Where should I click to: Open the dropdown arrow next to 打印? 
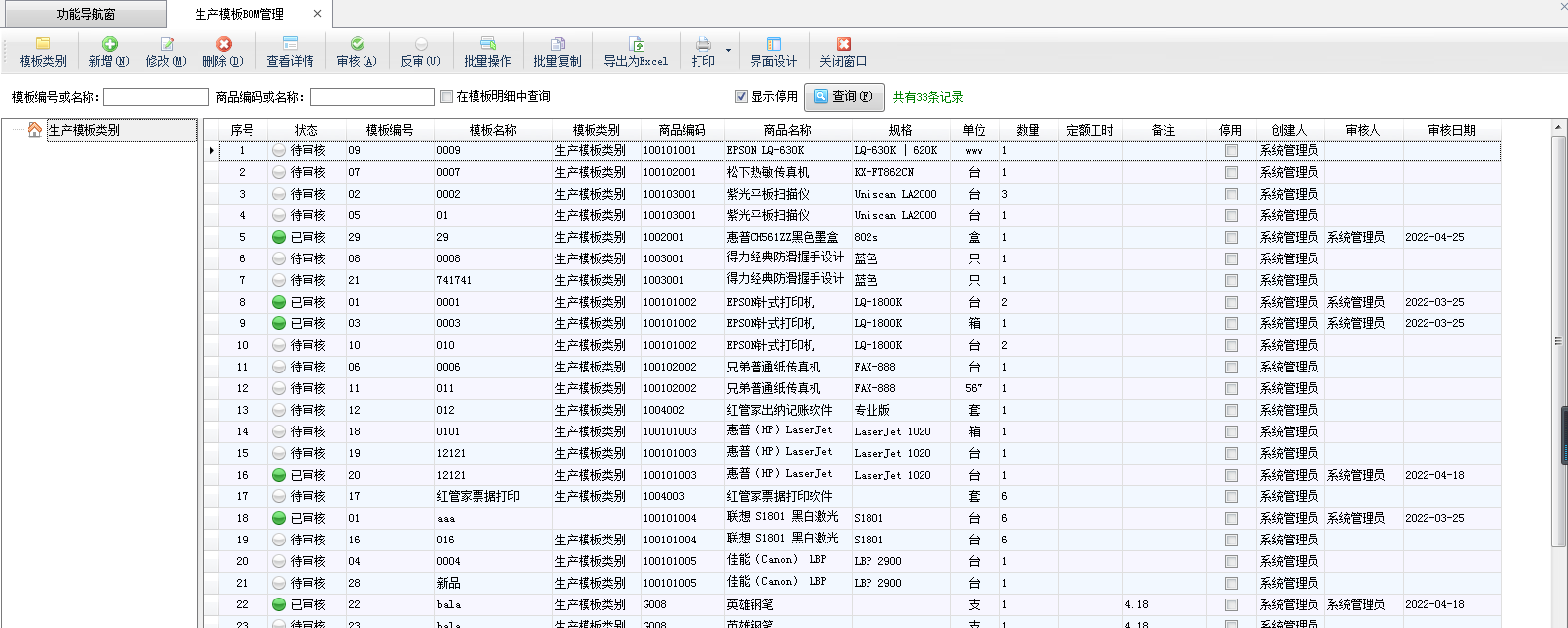[728, 50]
